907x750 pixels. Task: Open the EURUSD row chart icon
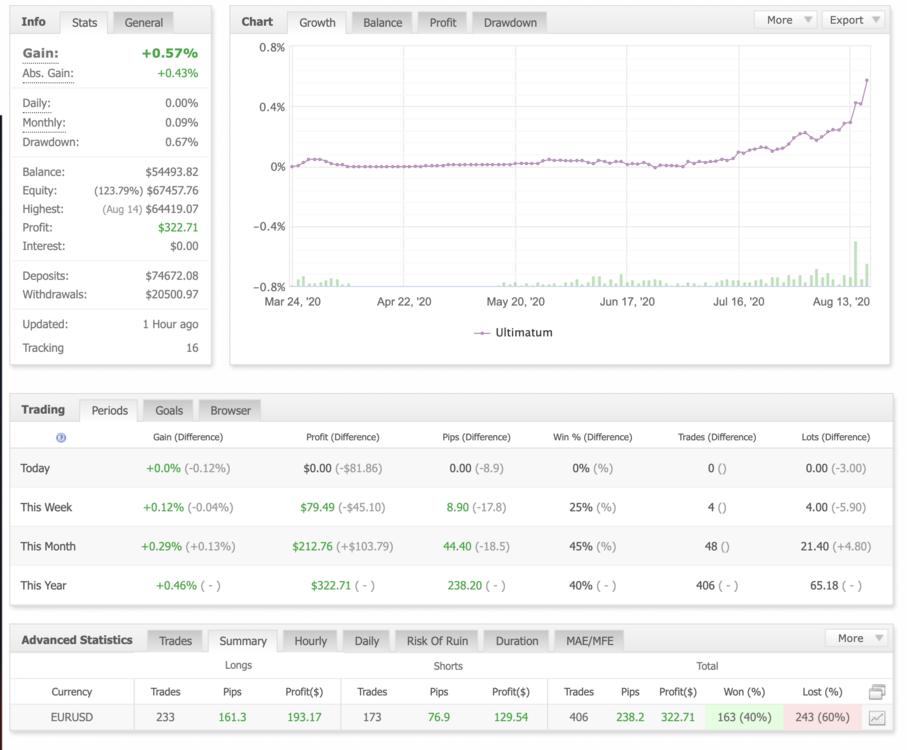(x=877, y=718)
